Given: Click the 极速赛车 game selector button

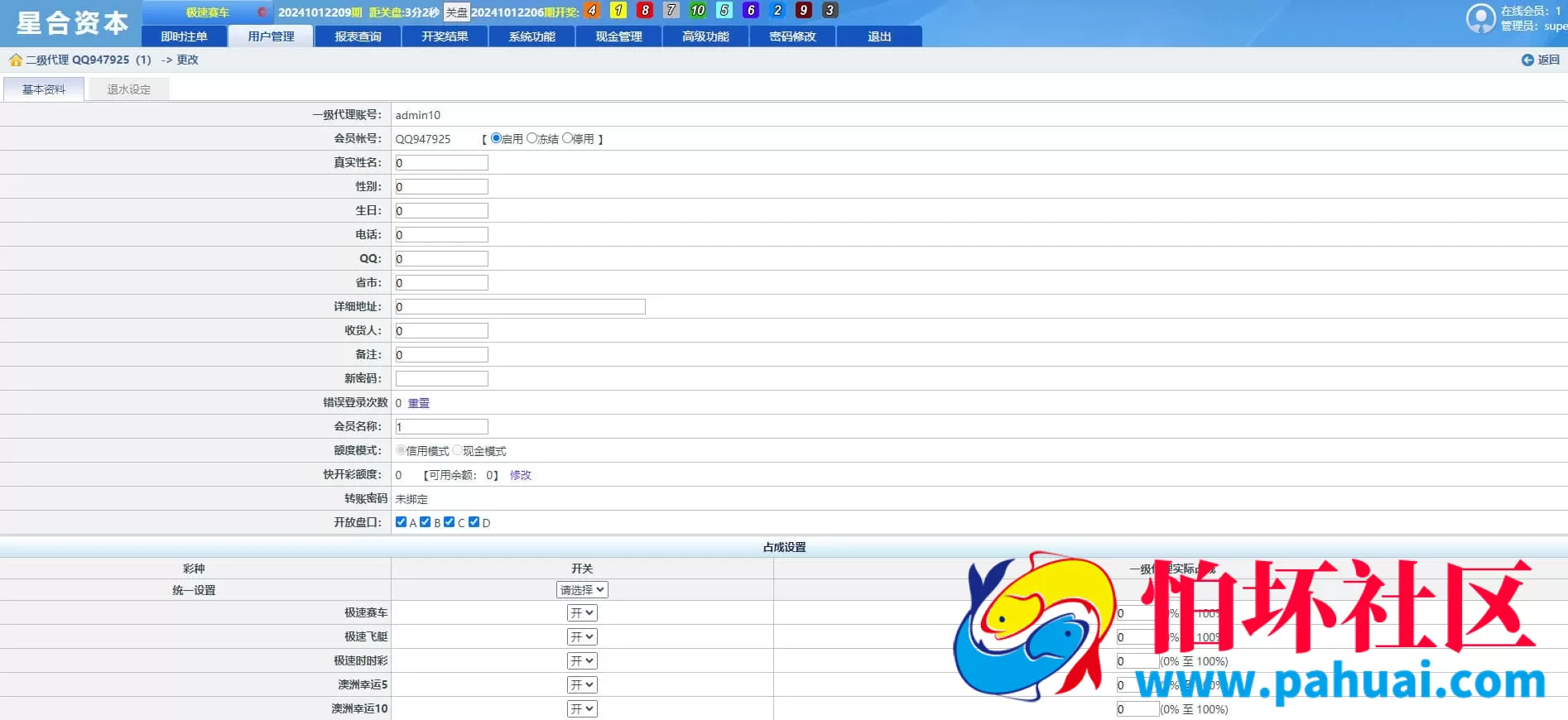Looking at the screenshot, I should (207, 12).
